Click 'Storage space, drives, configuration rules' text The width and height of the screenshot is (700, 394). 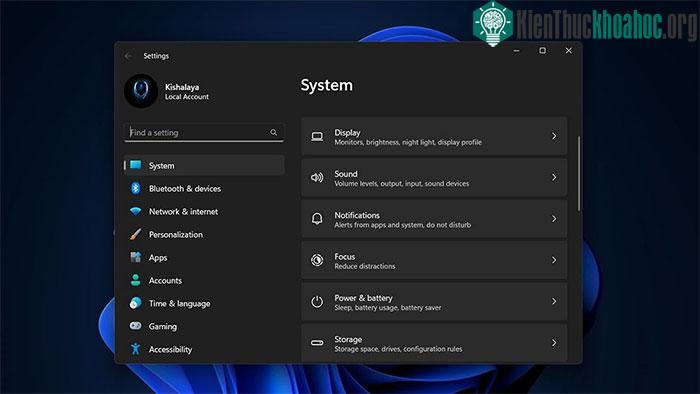pos(398,349)
